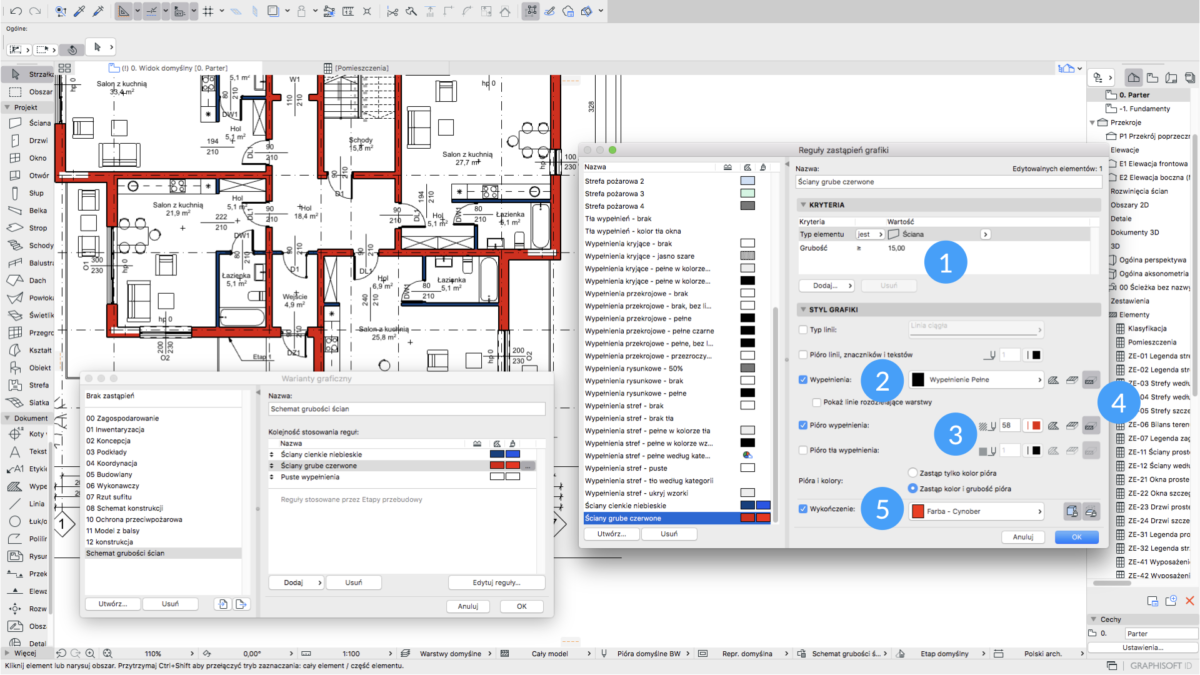Viewport: 1200px width, 675px height.
Task: Open the Farba - Cynober surface dropdown
Action: [976, 511]
